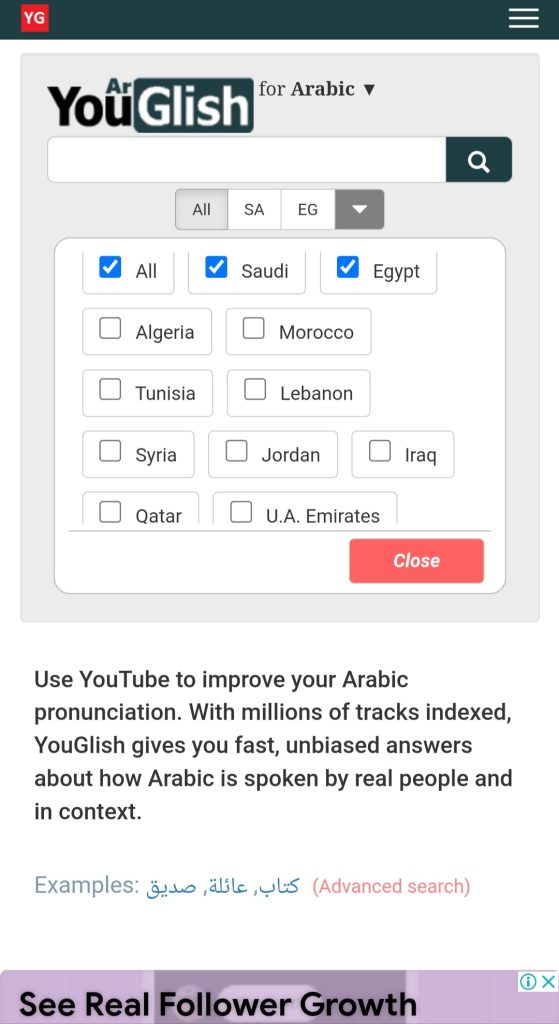
Task: Click the ad info icon
Action: [x=528, y=981]
